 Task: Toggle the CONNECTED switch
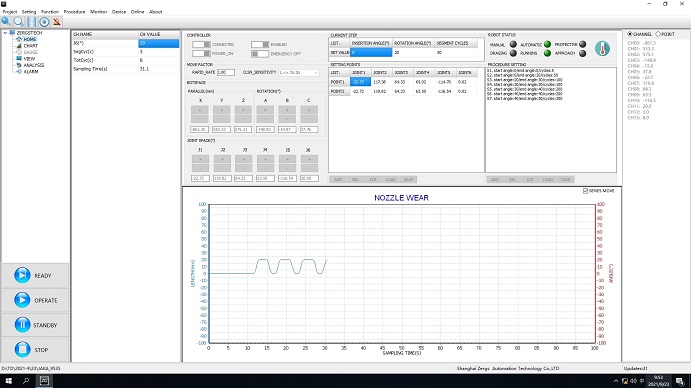point(201,45)
